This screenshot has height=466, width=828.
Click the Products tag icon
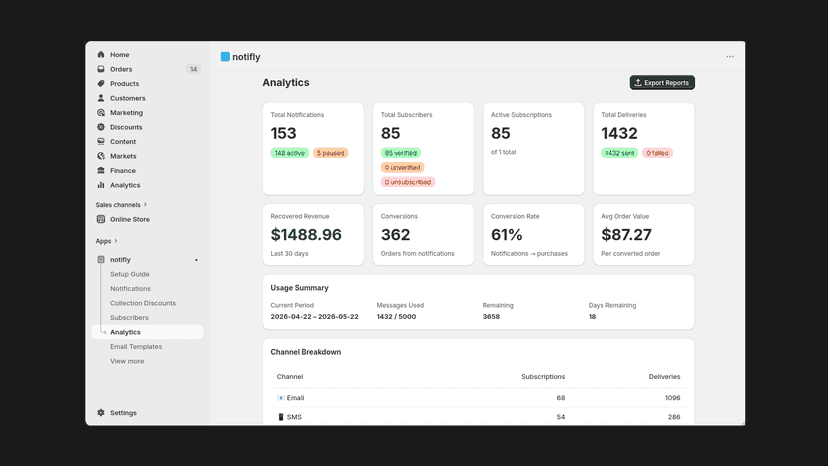click(101, 83)
